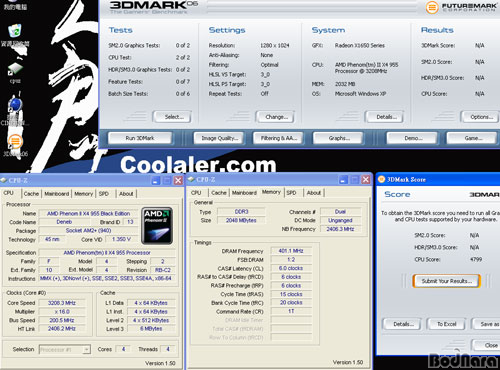The height and width of the screenshot is (370, 500).
Task: Click the 3DMark Score window title icon
Action: pyautogui.click(x=381, y=179)
